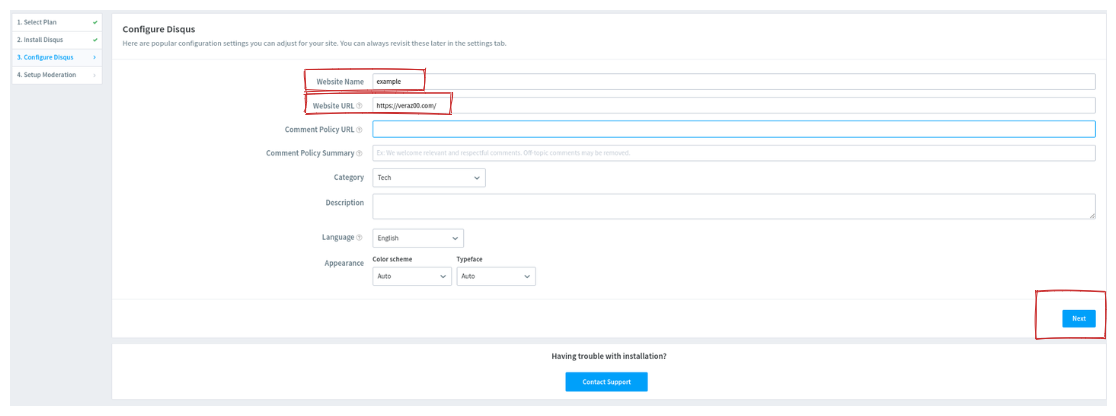Open the Category dropdown showing Tech
1116x416 pixels.
click(428, 177)
